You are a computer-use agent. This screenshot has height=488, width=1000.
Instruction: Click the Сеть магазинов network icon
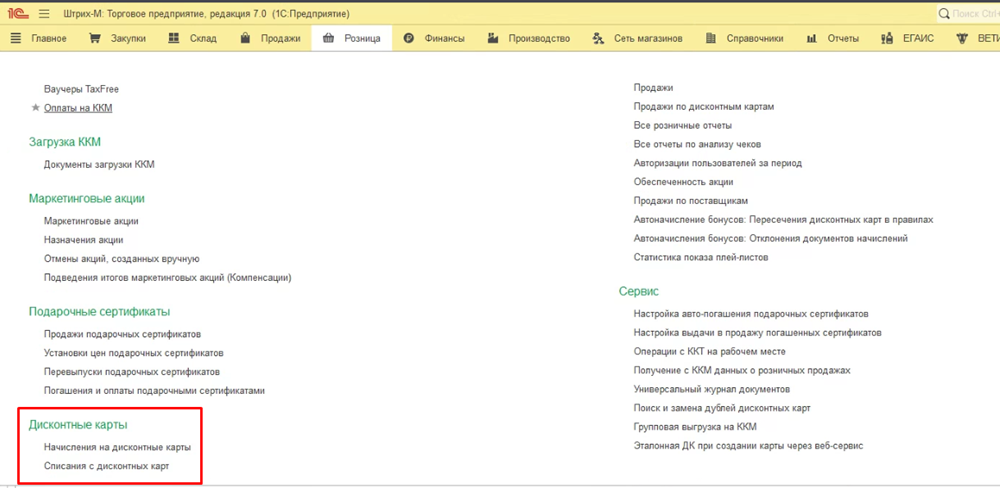pos(598,38)
